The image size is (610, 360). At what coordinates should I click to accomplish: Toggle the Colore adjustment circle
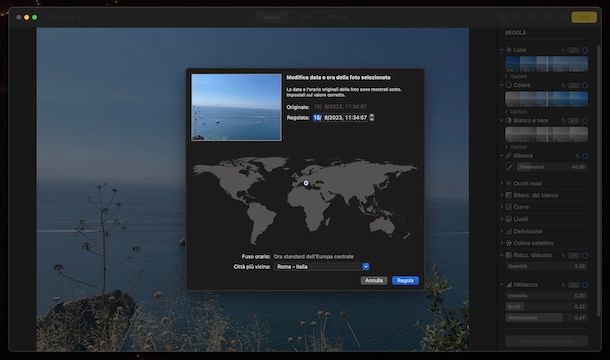tap(585, 85)
